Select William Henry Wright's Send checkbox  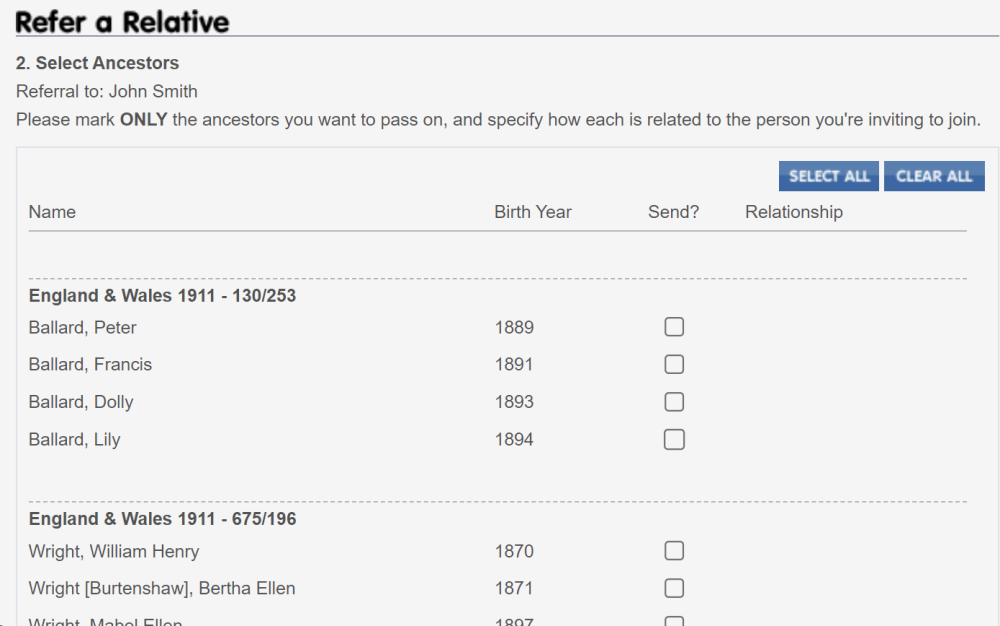674,551
